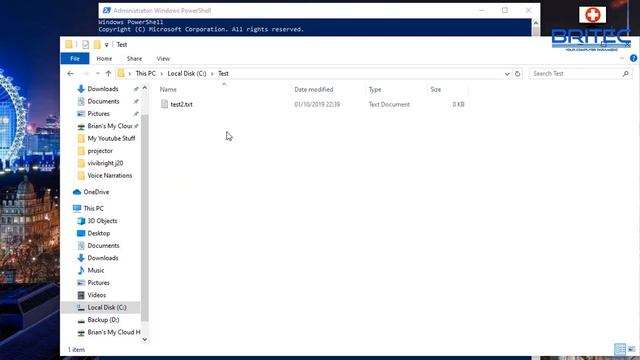Select the test2.txt file

pos(181,104)
